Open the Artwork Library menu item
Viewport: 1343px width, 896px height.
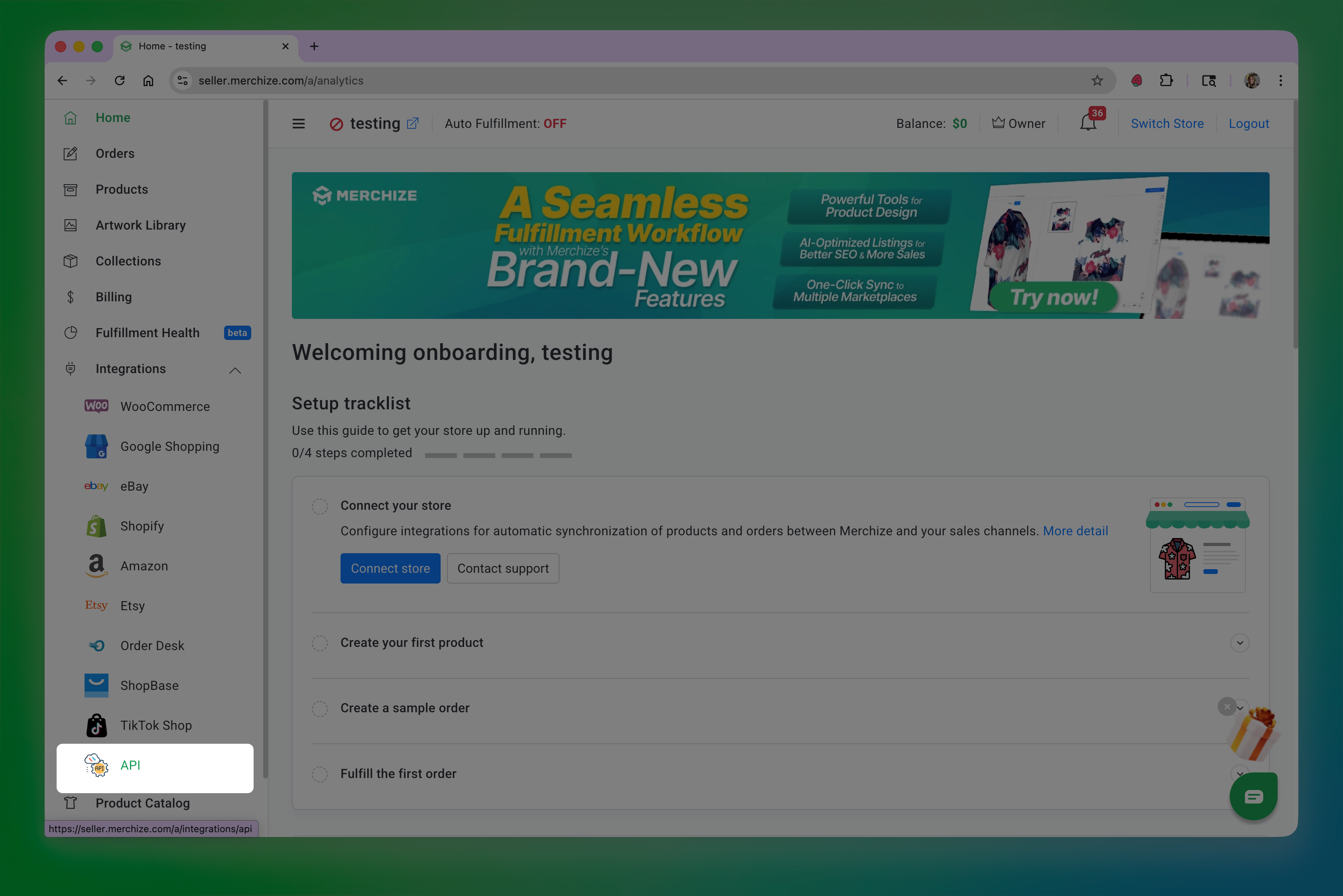point(141,225)
